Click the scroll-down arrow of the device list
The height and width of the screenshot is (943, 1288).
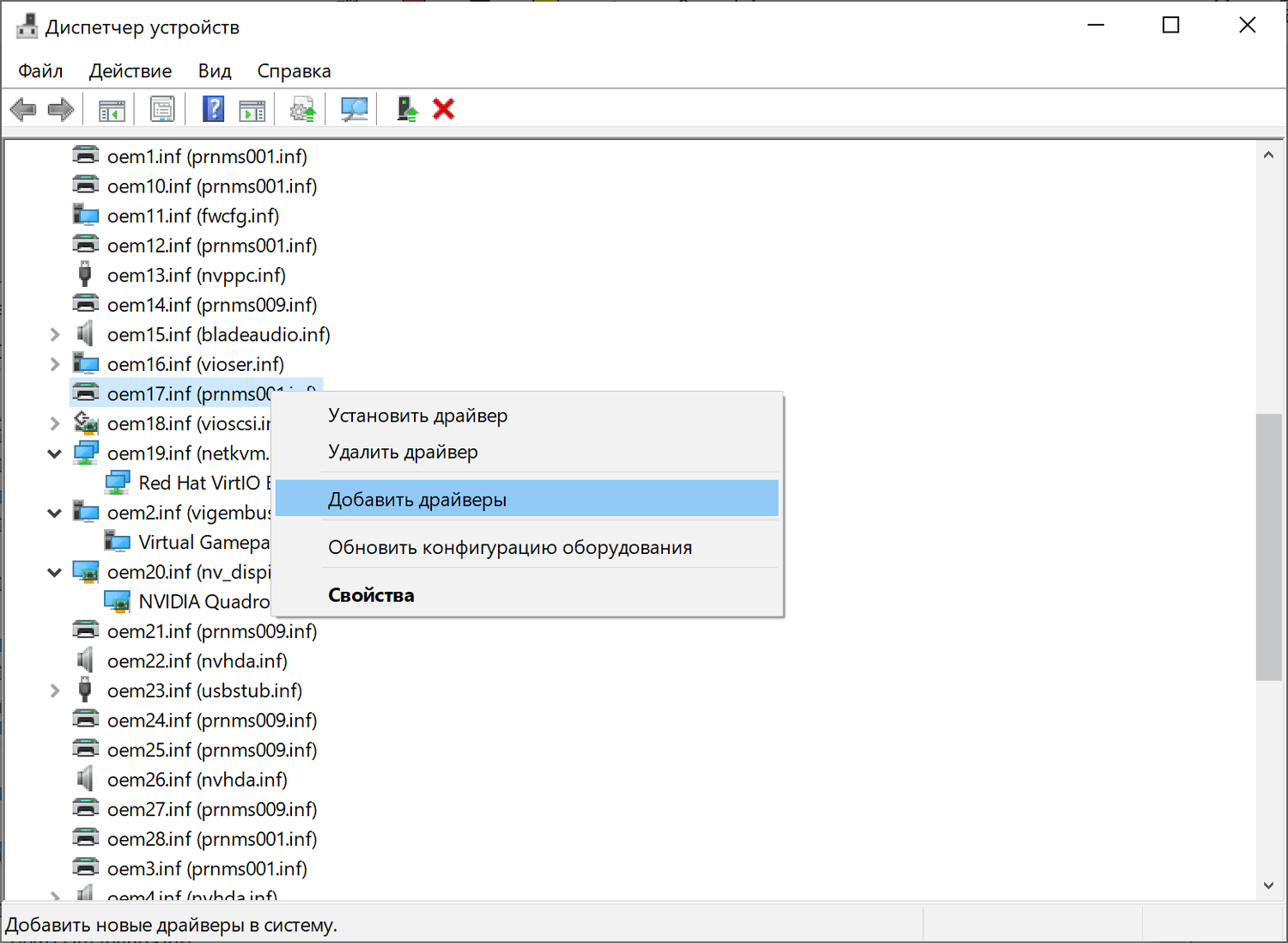[x=1268, y=885]
